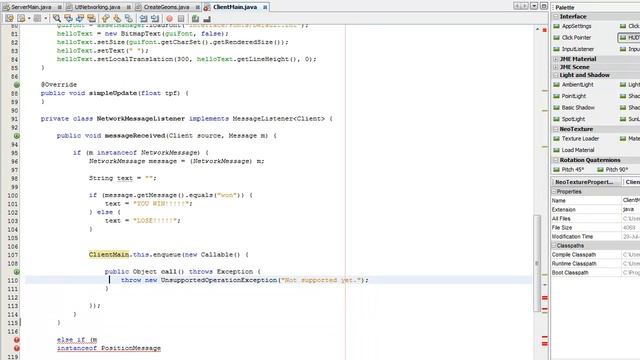Select AmbientLight palette item
The width and height of the screenshot is (640, 360).
coord(573,84)
